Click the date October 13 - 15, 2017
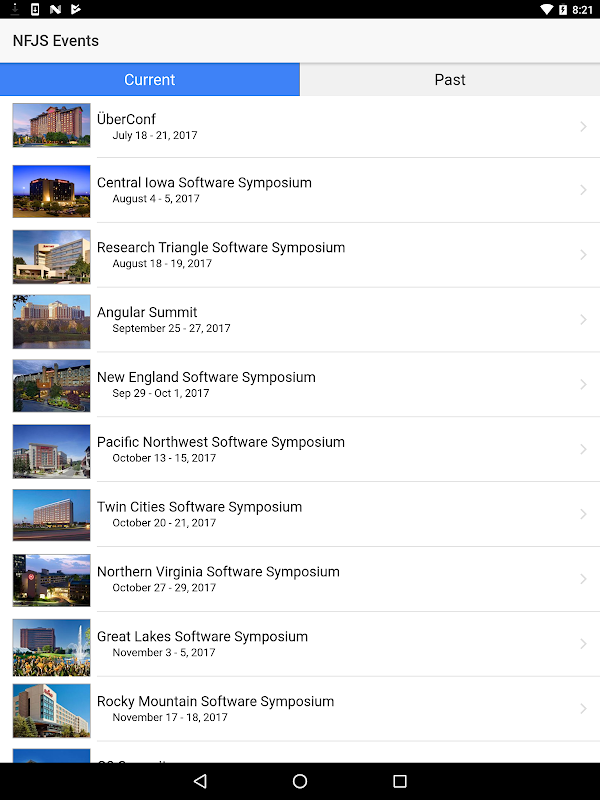 [x=164, y=458]
